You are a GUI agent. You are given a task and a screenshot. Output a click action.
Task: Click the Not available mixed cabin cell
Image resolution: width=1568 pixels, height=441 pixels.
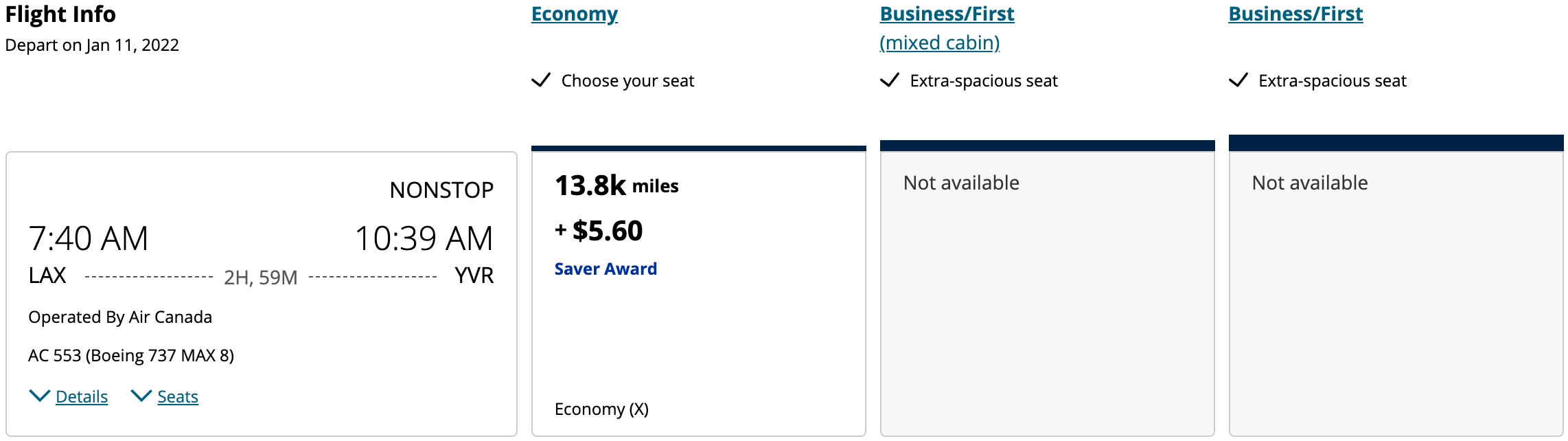pyautogui.click(x=961, y=183)
